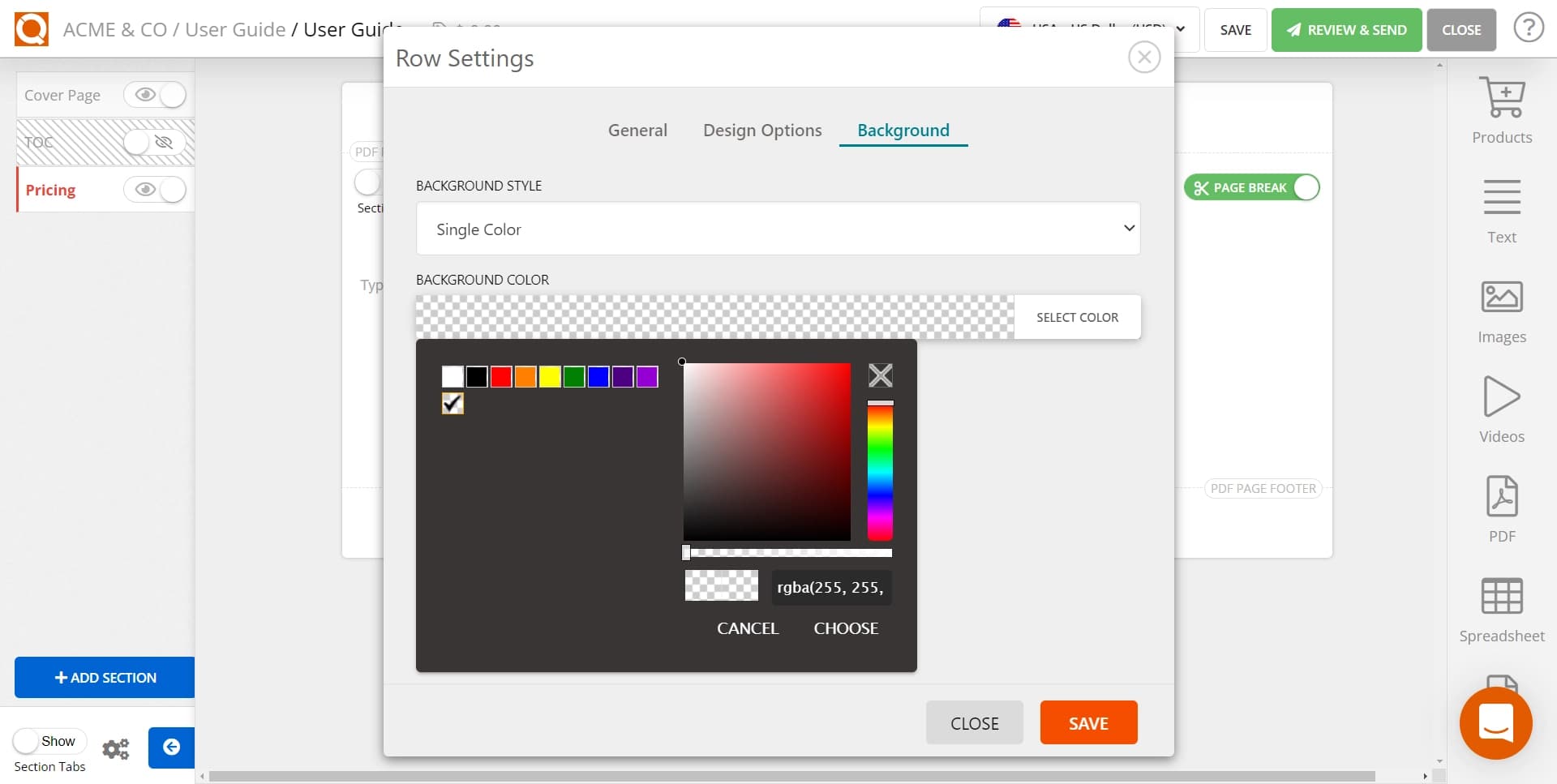
Task: Toggle Cover Page visibility switch
Action: pyautogui.click(x=155, y=95)
